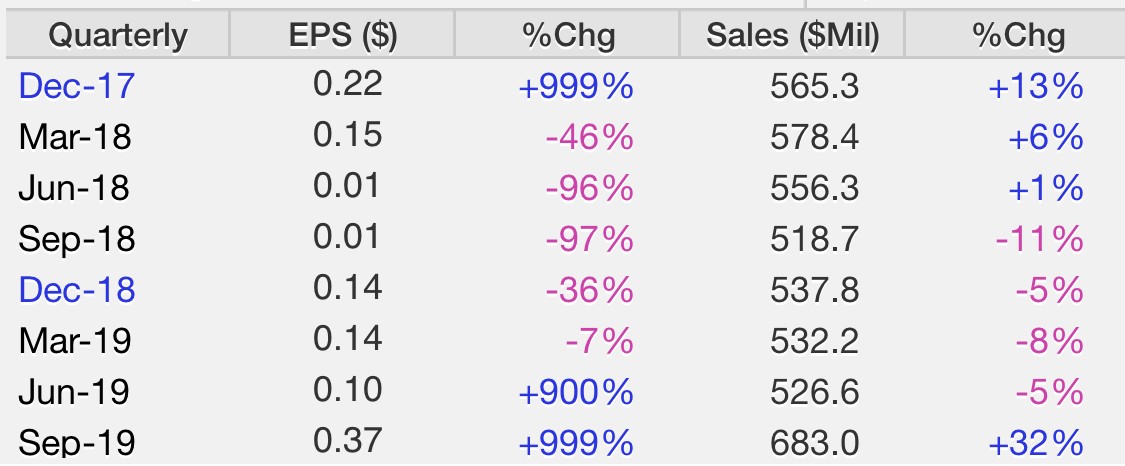Open the Dec-18 quarter link
The width and height of the screenshot is (1125, 466).
click(x=77, y=290)
